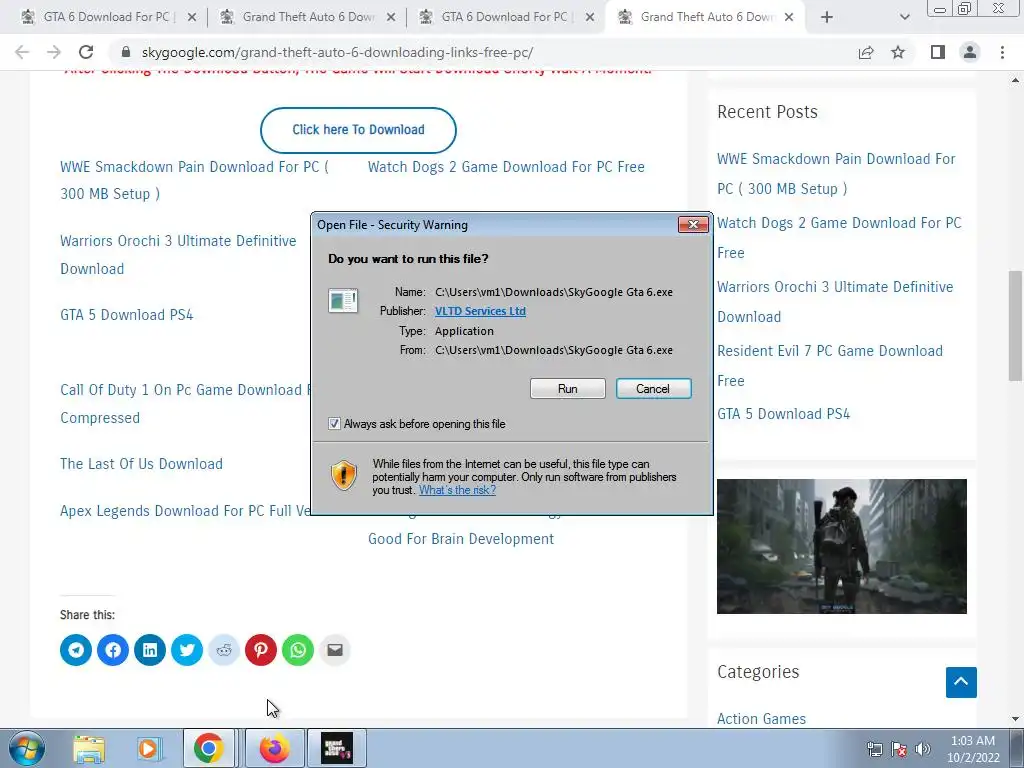Open sidebar Watch Dogs 2 recent post

tap(839, 238)
